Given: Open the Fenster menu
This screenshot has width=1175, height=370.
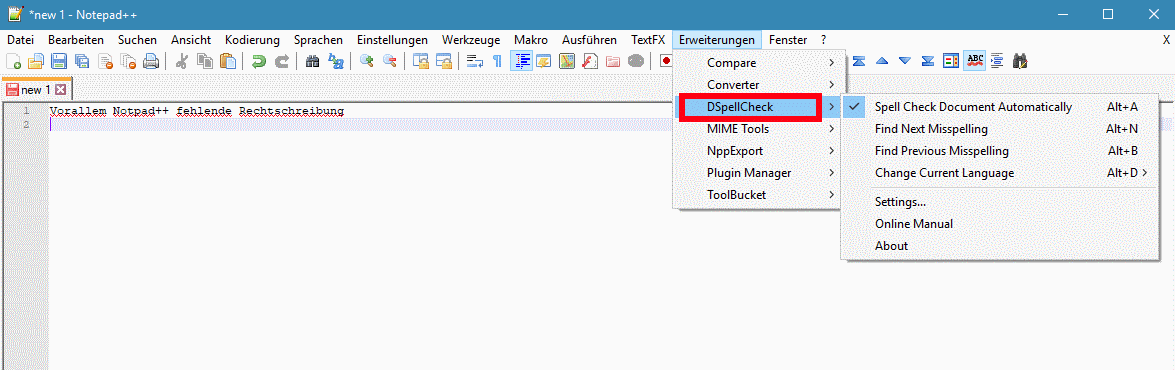Looking at the screenshot, I should pyautogui.click(x=788, y=40).
